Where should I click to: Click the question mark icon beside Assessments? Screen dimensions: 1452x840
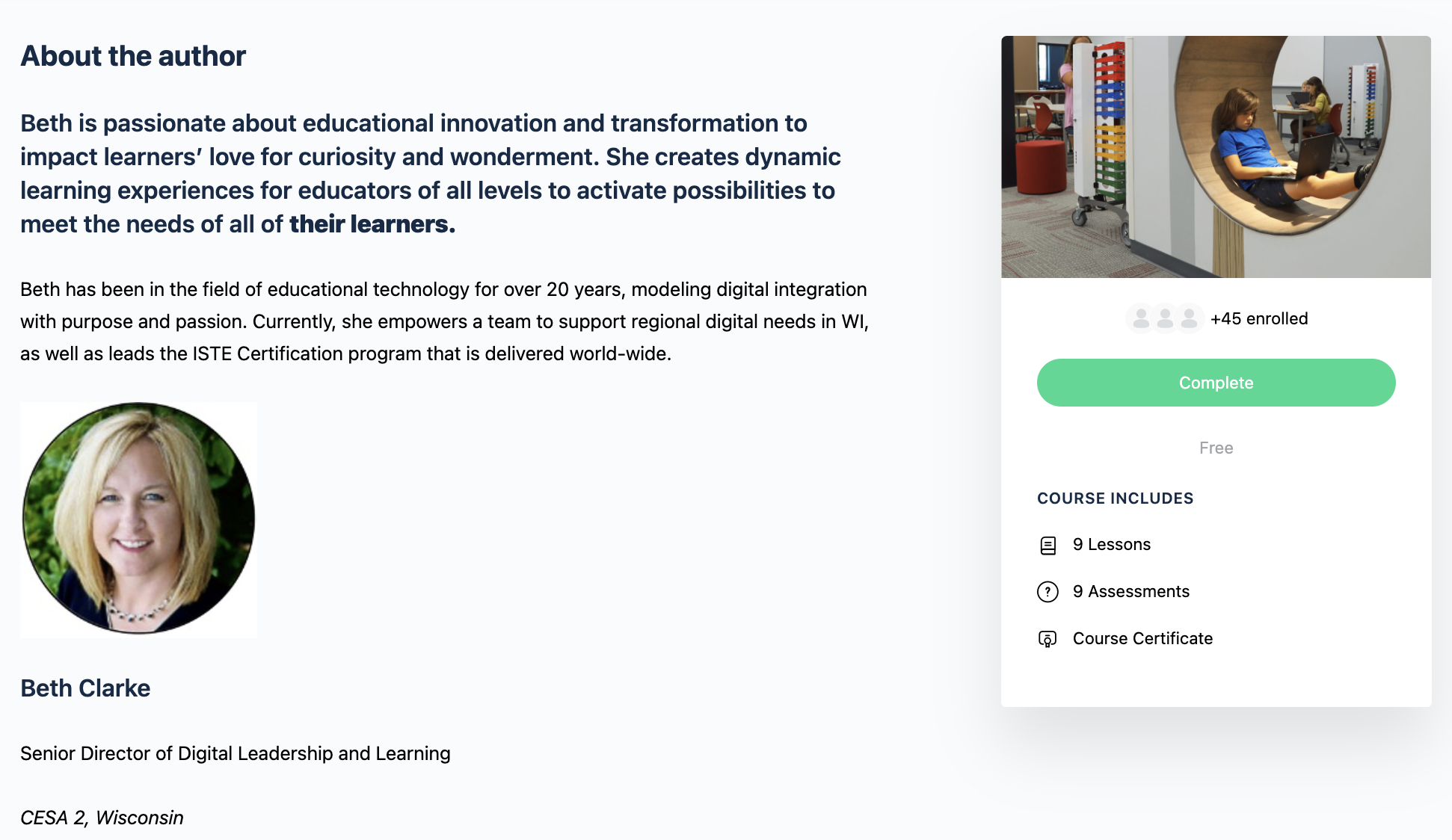click(1048, 592)
